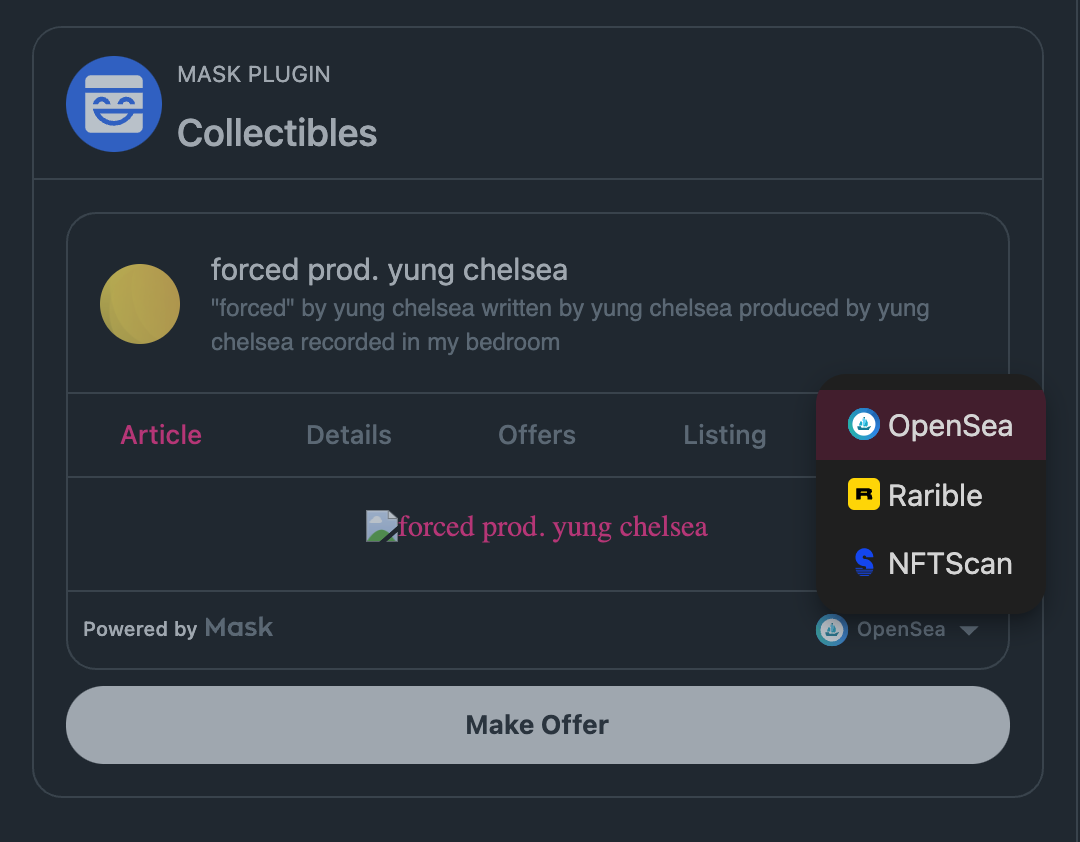Switch to the Article tab
This screenshot has height=842, width=1080.
pos(161,435)
